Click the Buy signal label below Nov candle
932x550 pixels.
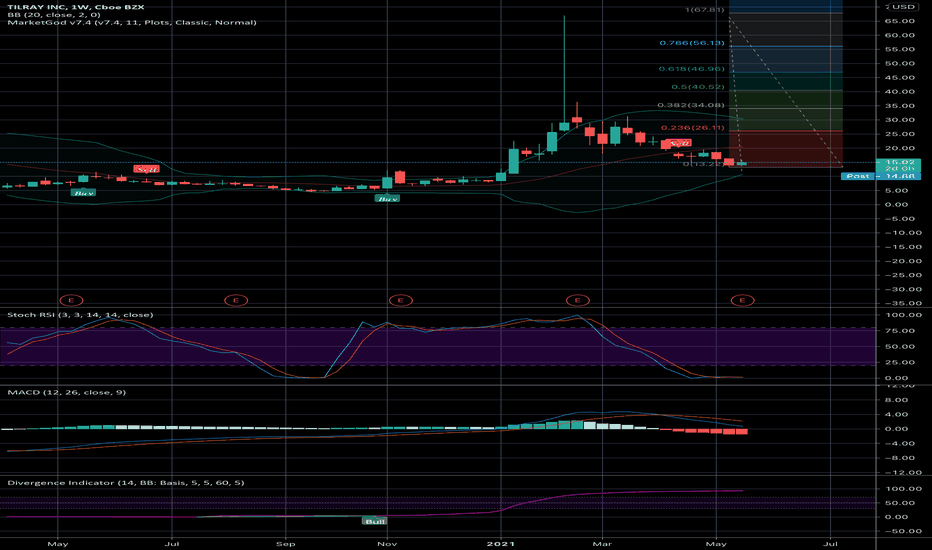click(388, 199)
